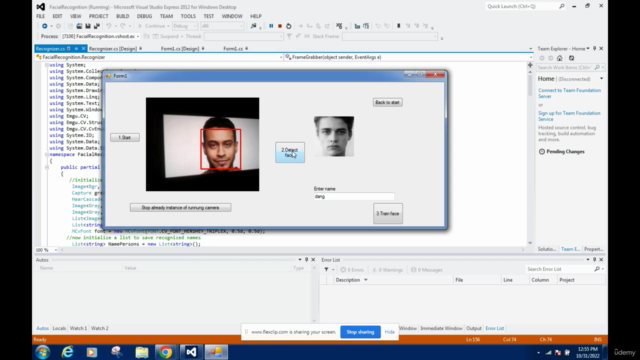Open the Description column filter dropdown

(366, 280)
